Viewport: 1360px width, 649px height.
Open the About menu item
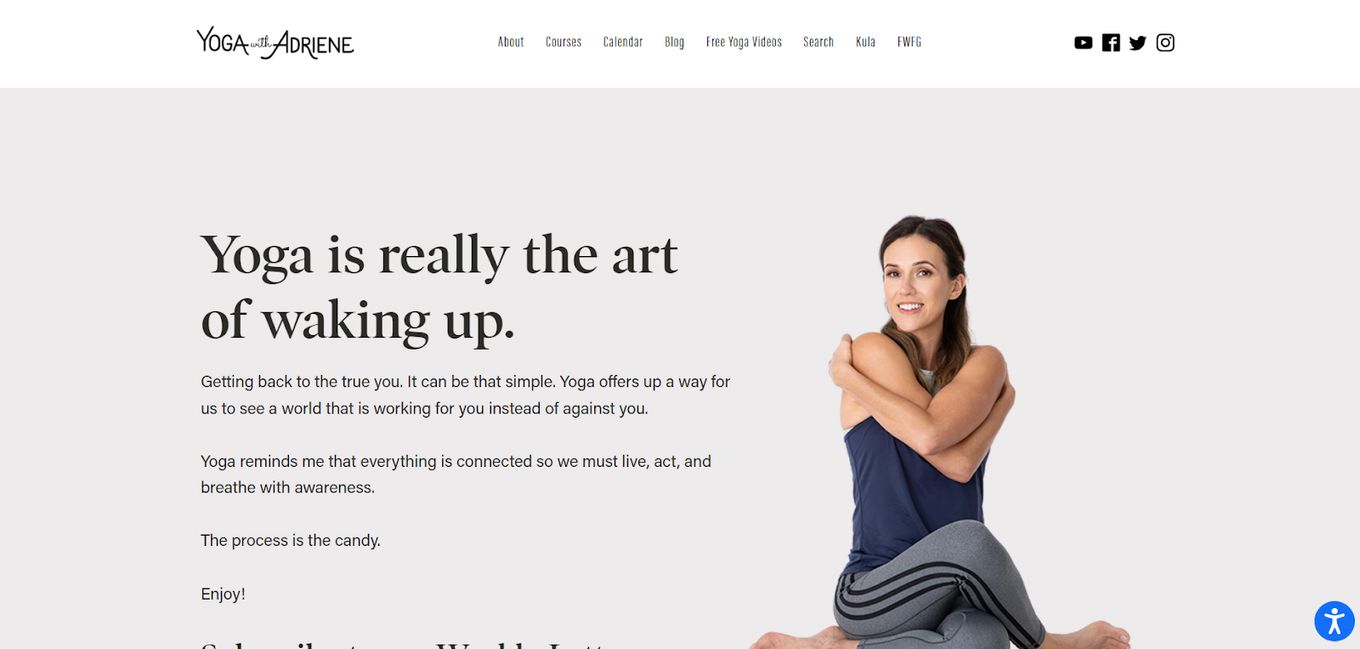[x=511, y=42]
